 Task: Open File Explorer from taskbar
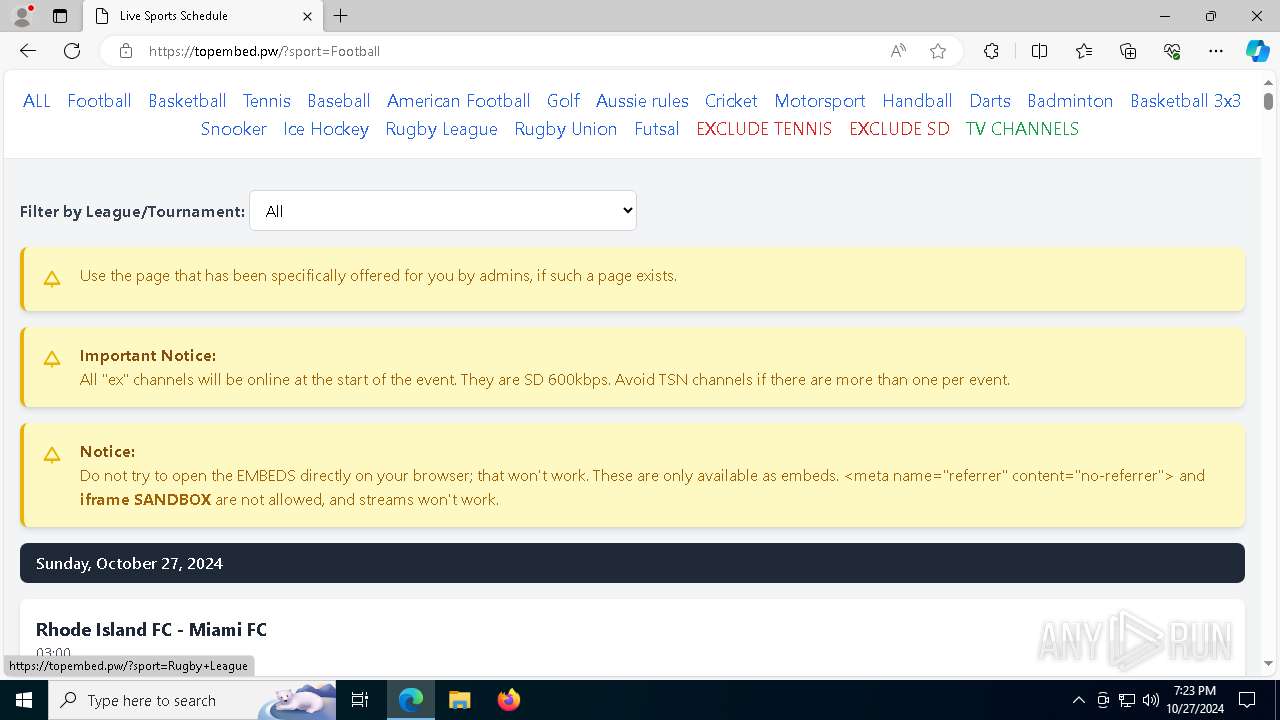coord(459,700)
